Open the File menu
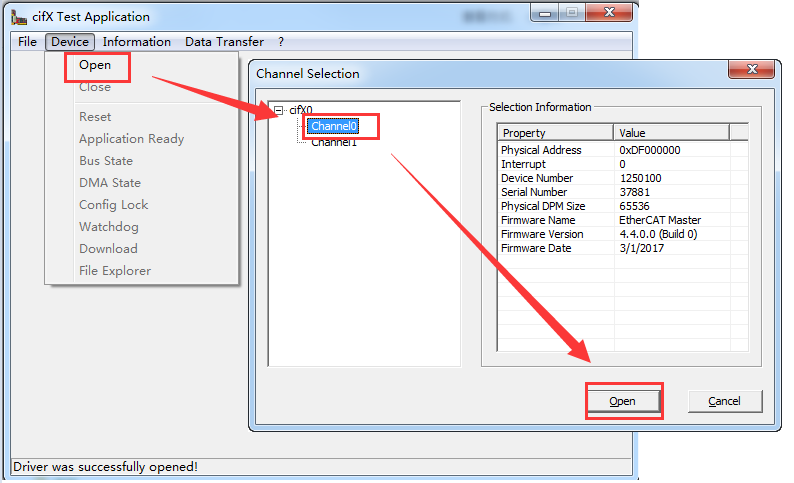This screenshot has height=483, width=794. coord(27,42)
